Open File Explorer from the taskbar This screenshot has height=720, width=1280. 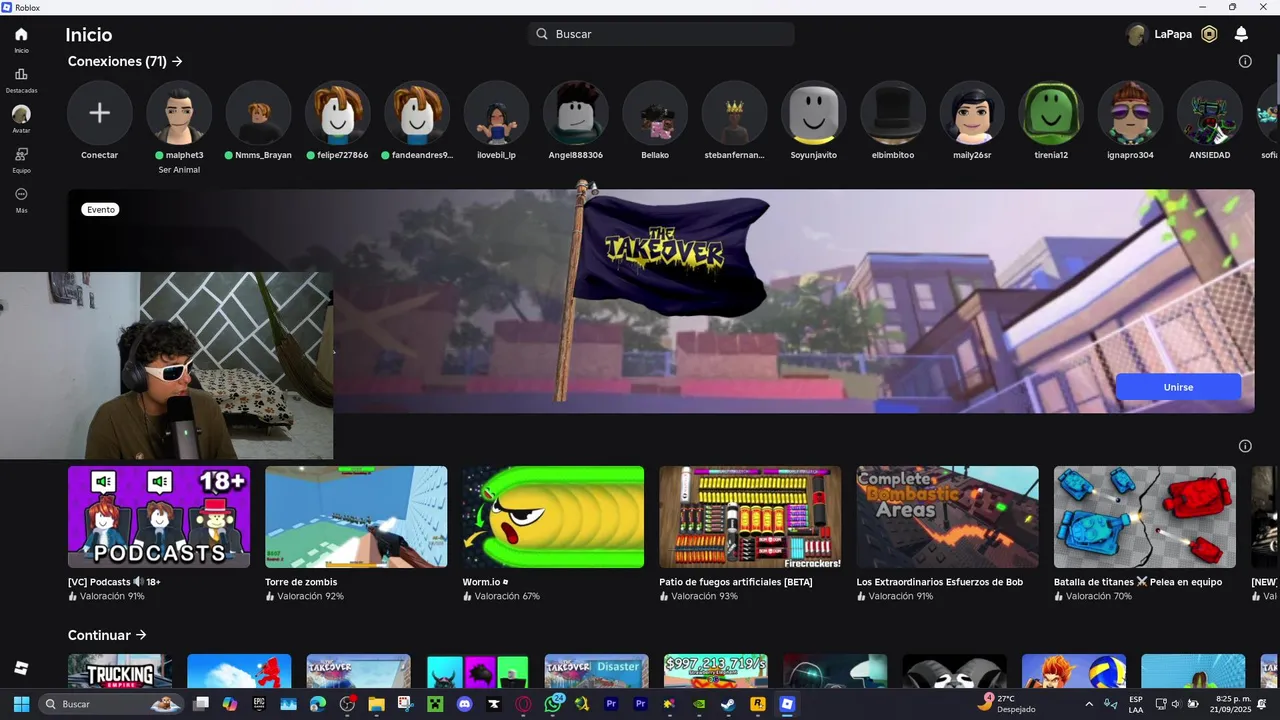[376, 704]
